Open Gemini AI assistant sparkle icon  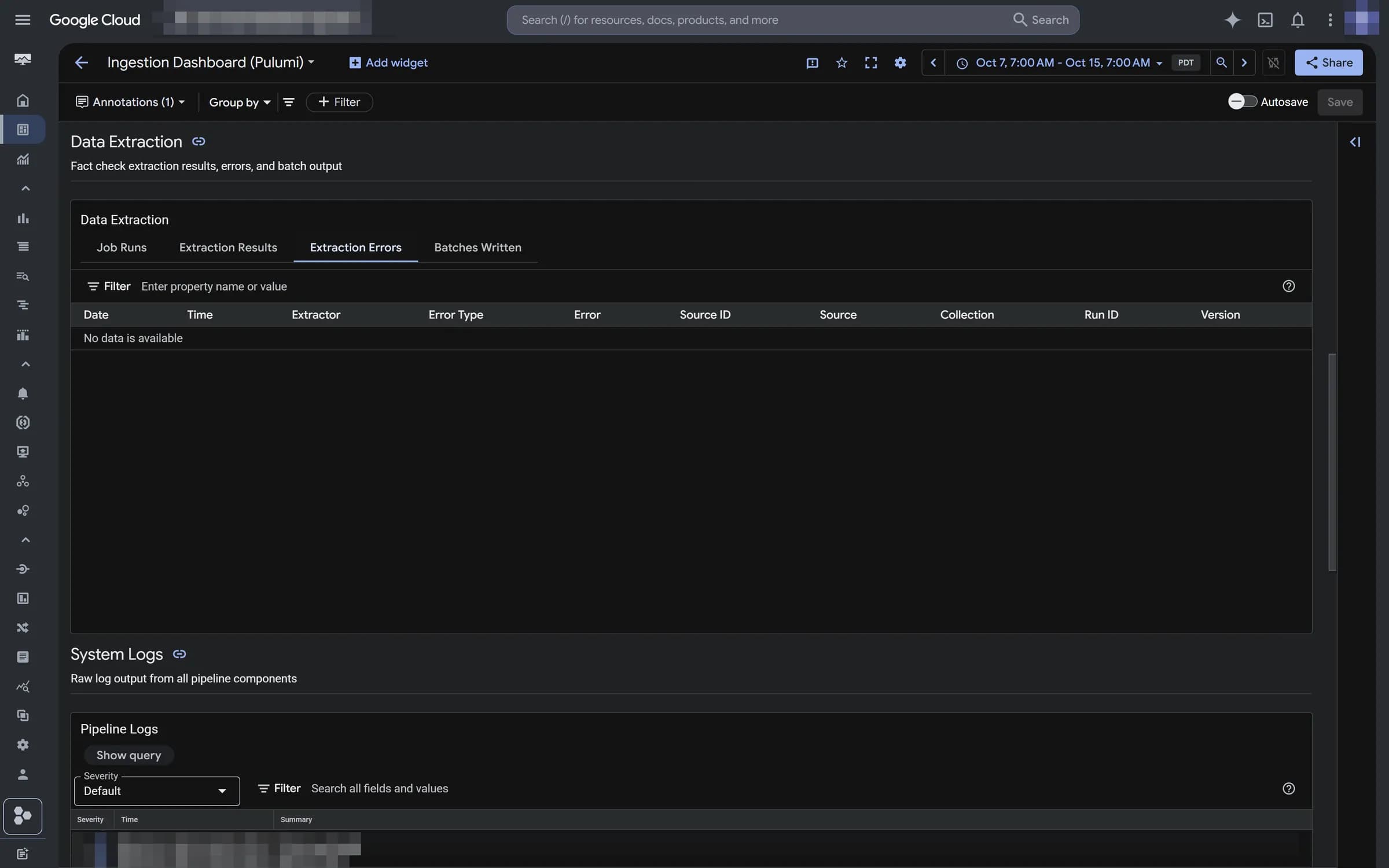click(1232, 20)
